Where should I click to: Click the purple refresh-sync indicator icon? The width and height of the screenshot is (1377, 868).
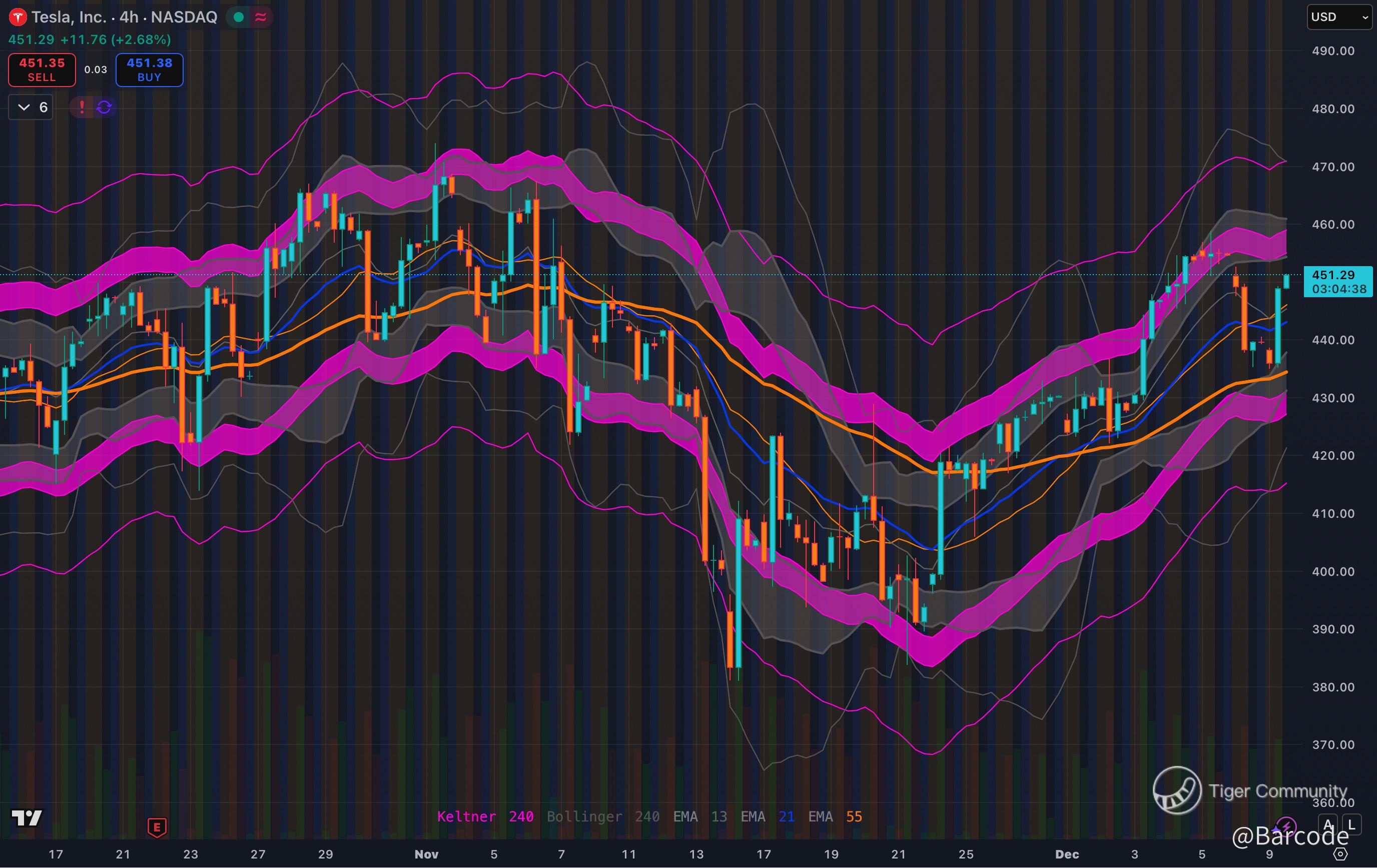[104, 107]
